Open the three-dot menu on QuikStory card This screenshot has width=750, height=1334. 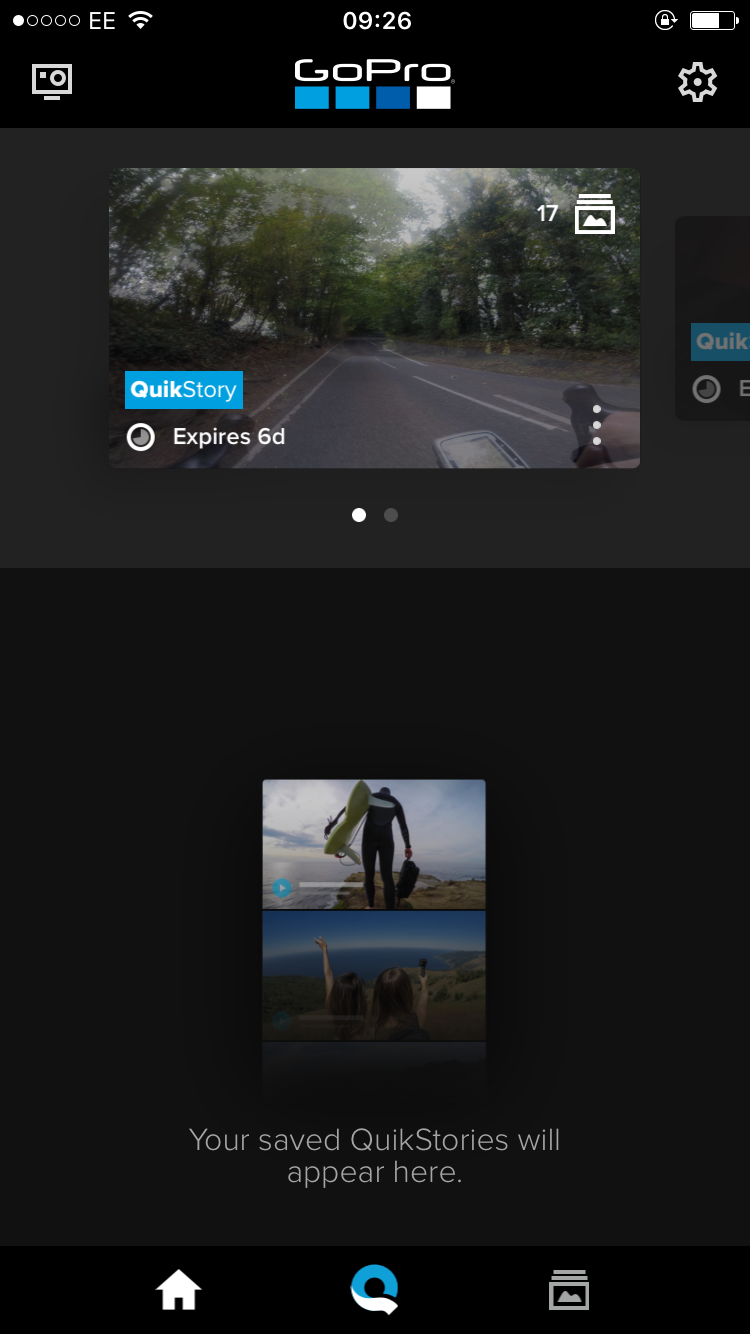coord(597,425)
